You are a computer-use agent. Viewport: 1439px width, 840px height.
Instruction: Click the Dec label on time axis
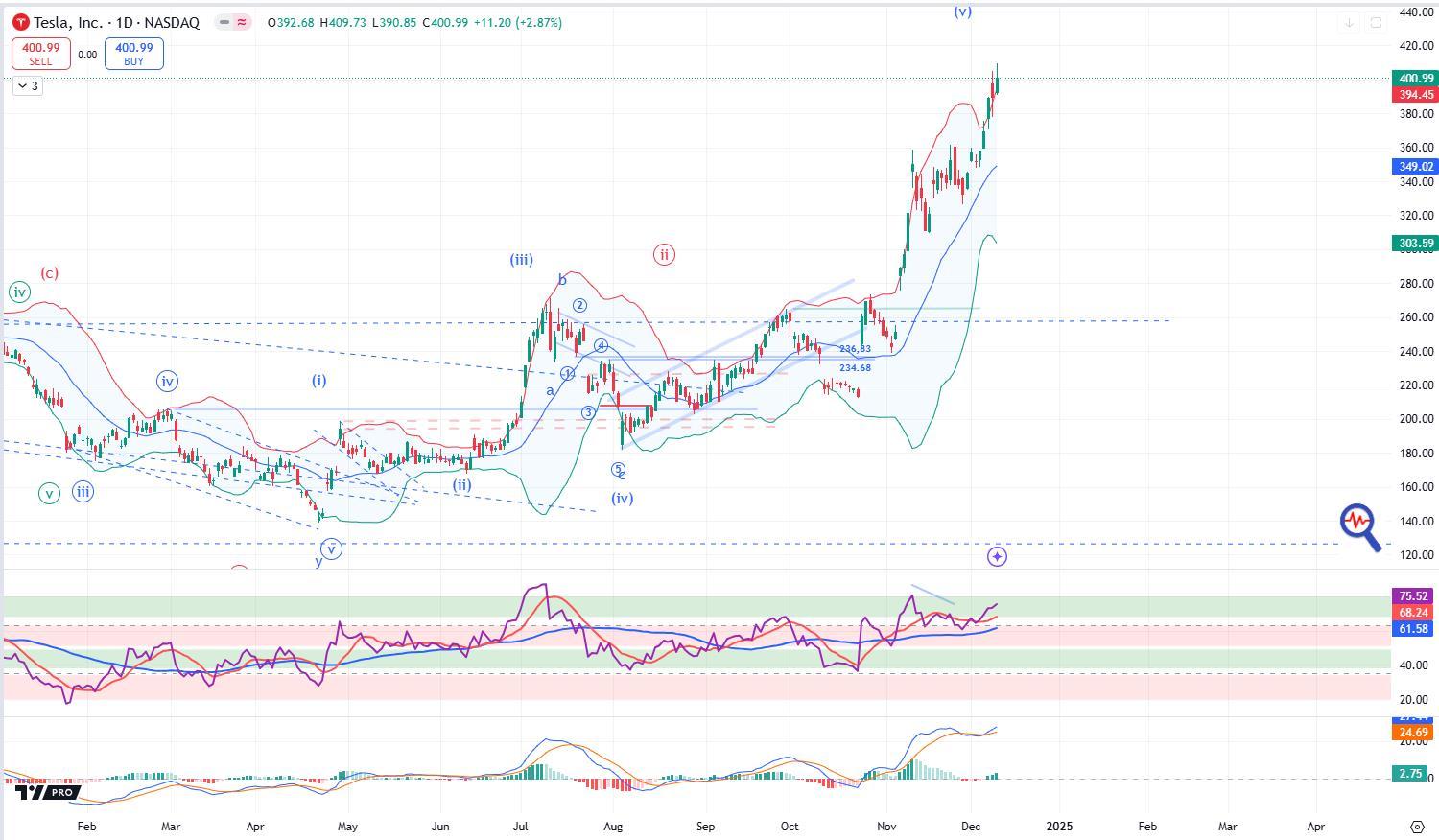tap(971, 826)
